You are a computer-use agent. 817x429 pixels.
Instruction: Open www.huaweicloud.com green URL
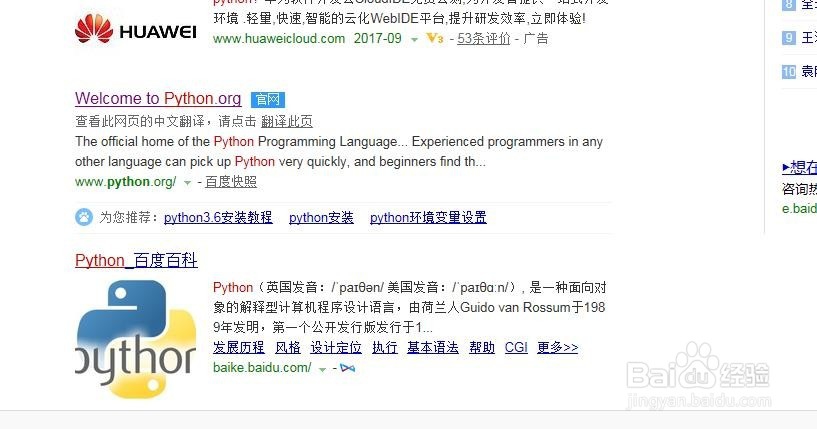pyautogui.click(x=279, y=39)
